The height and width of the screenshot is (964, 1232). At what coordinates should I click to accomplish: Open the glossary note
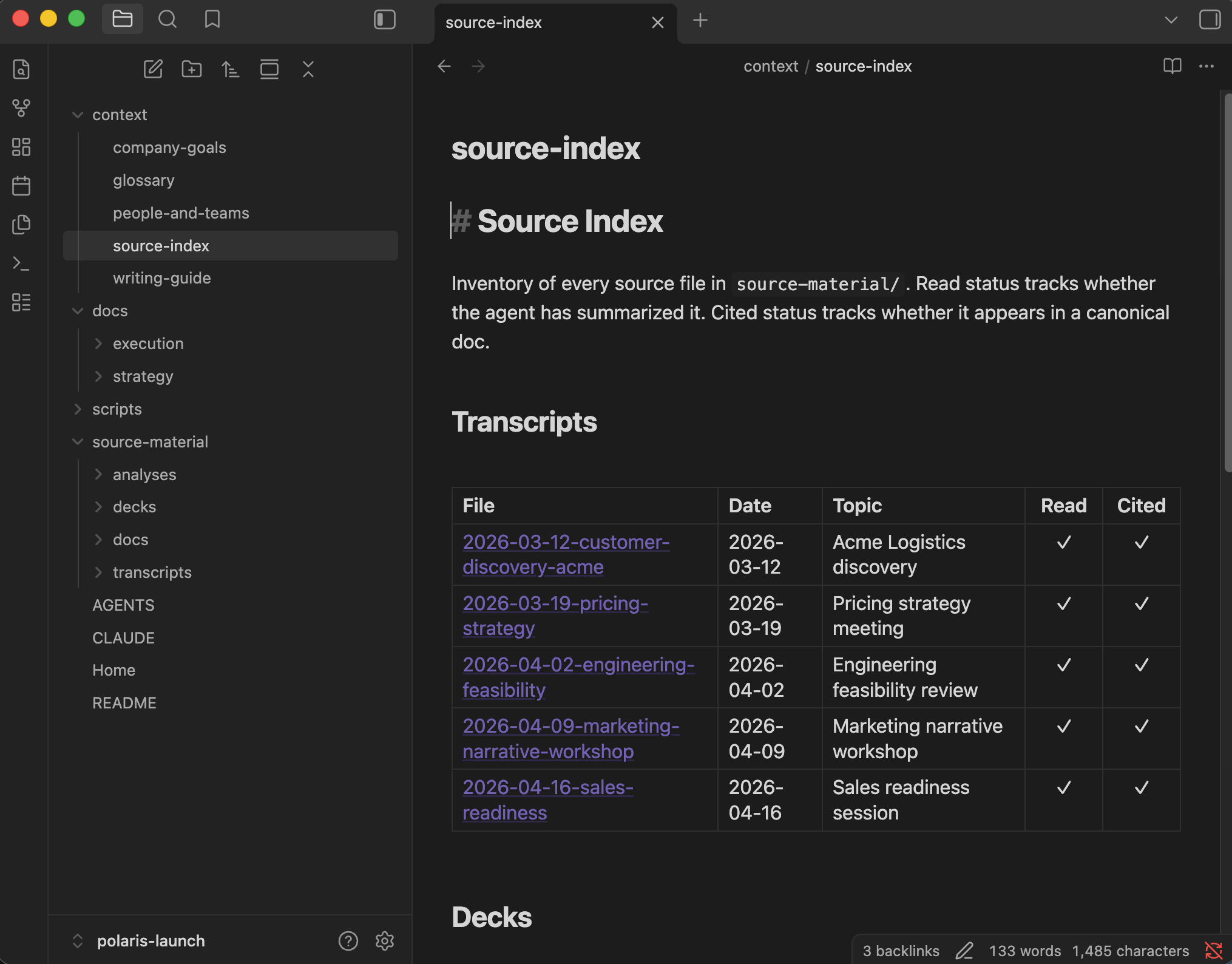coord(231,180)
